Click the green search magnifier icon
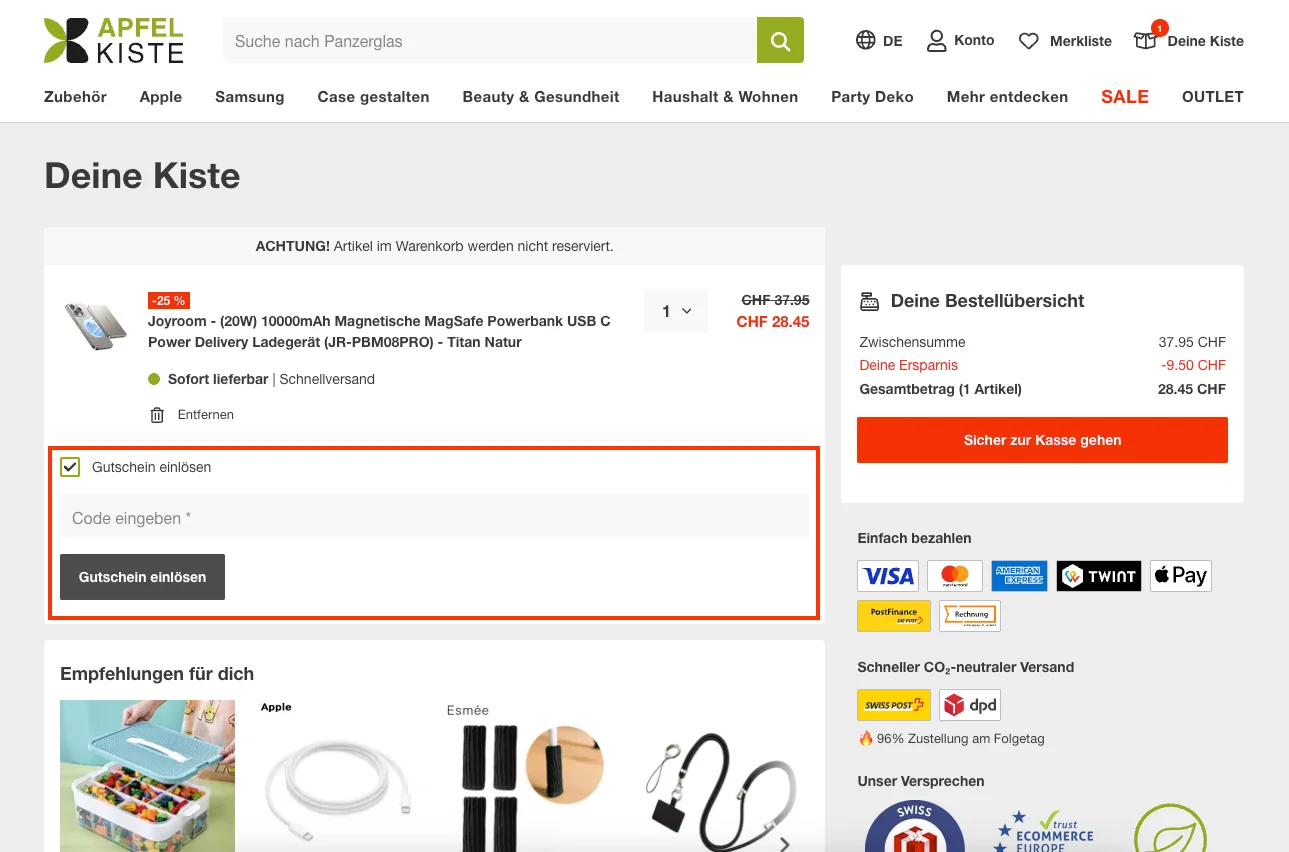Image resolution: width=1289 pixels, height=852 pixels. [x=779, y=40]
